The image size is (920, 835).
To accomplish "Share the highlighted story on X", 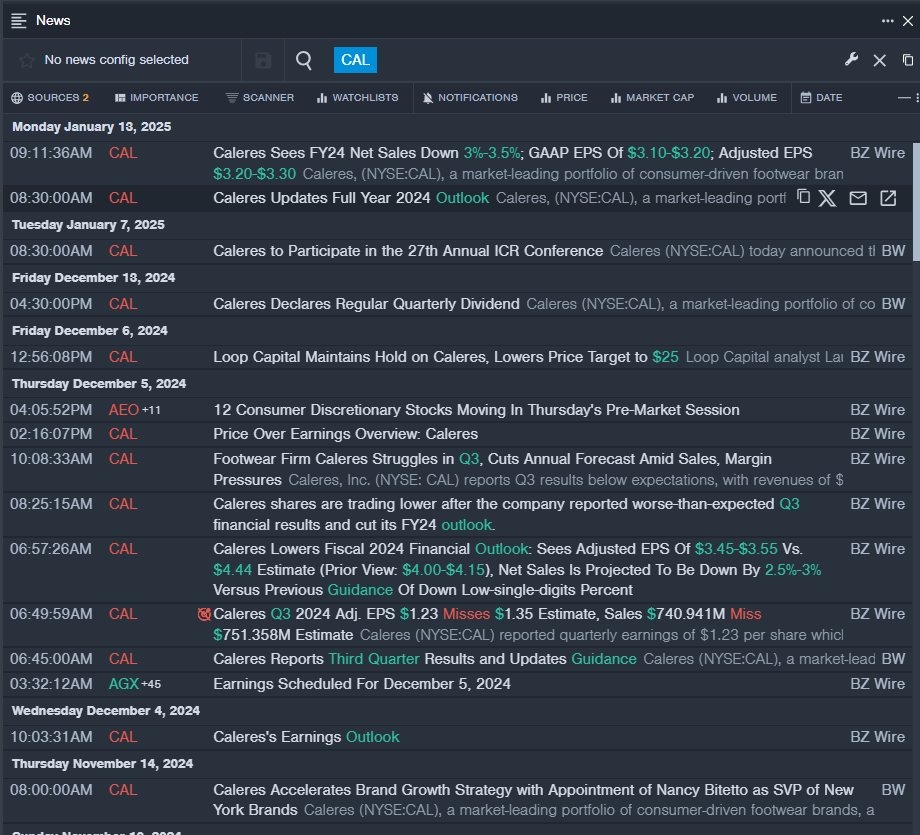I will click(827, 198).
